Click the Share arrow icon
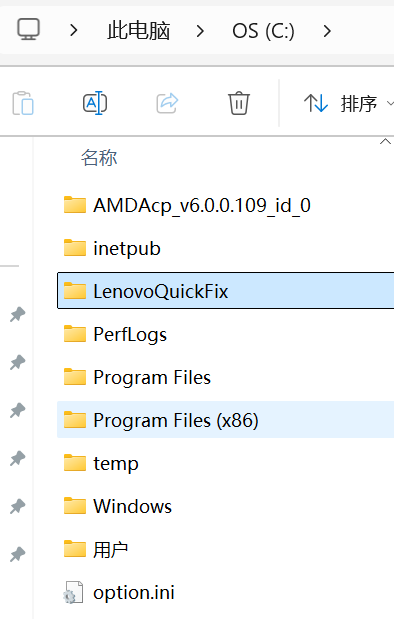Screen dimensions: 394x619 tap(167, 103)
